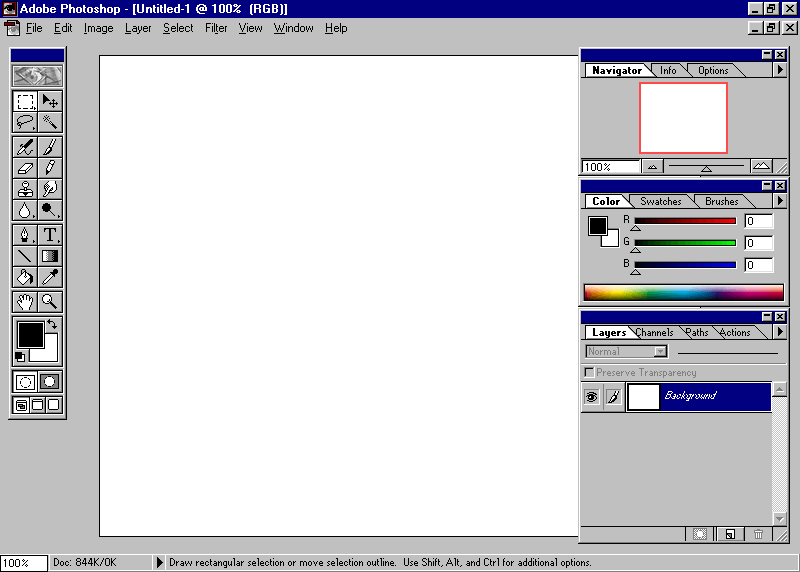Select the Rectangular Marquee tool
The image size is (800, 572).
[x=25, y=102]
